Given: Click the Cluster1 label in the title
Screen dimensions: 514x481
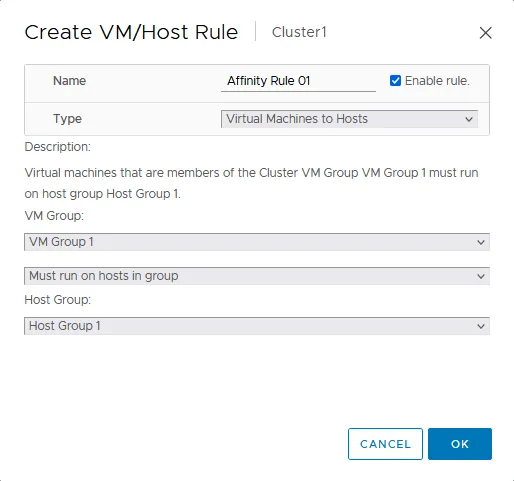Looking at the screenshot, I should [x=299, y=32].
